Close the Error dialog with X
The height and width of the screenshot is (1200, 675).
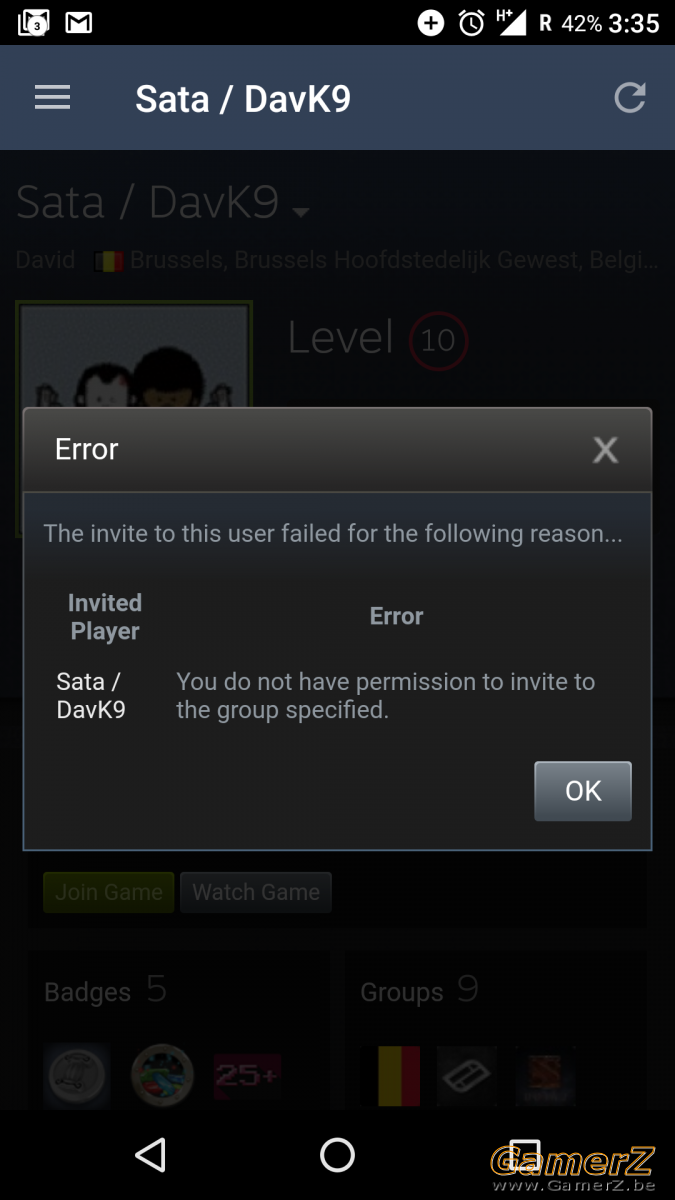(605, 450)
